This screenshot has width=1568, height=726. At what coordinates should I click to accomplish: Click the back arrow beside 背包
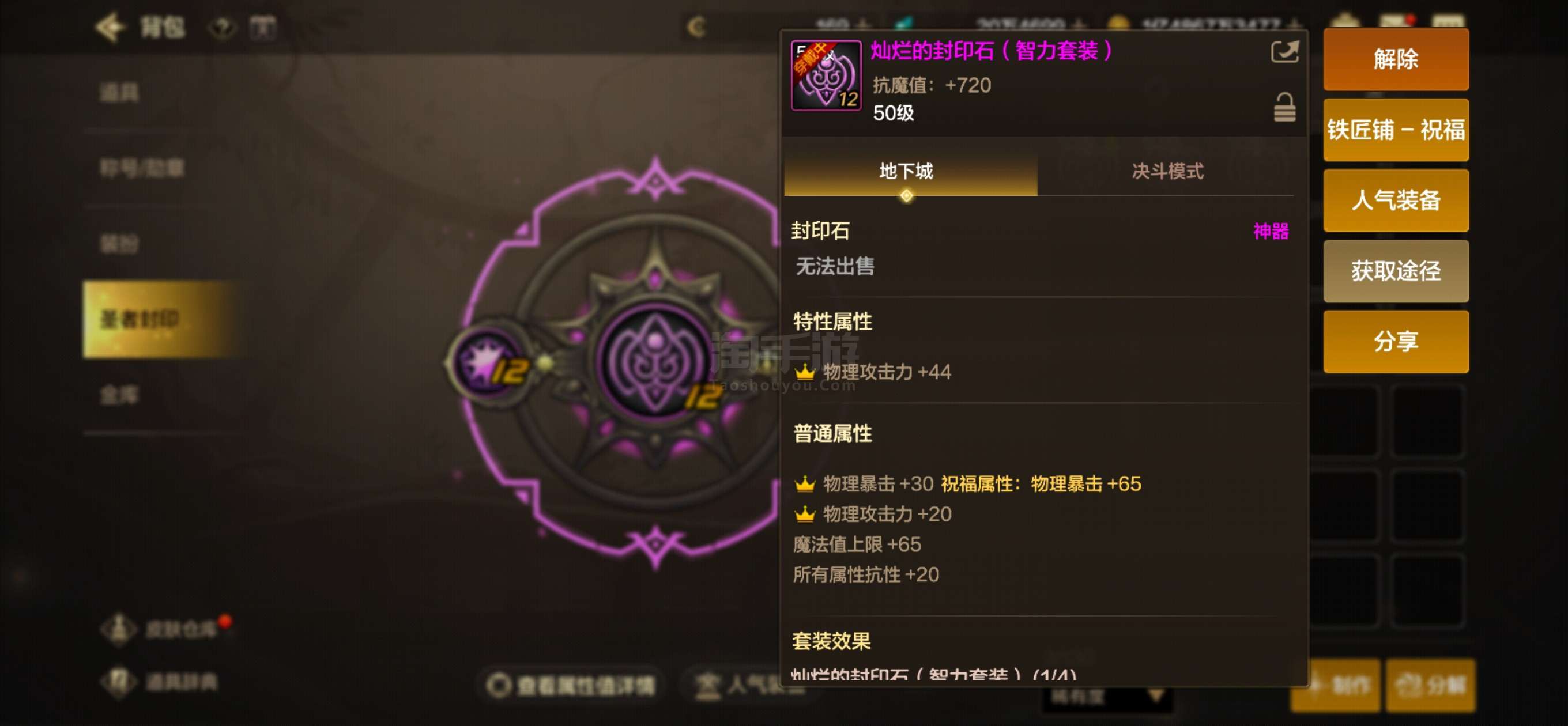tap(110, 27)
